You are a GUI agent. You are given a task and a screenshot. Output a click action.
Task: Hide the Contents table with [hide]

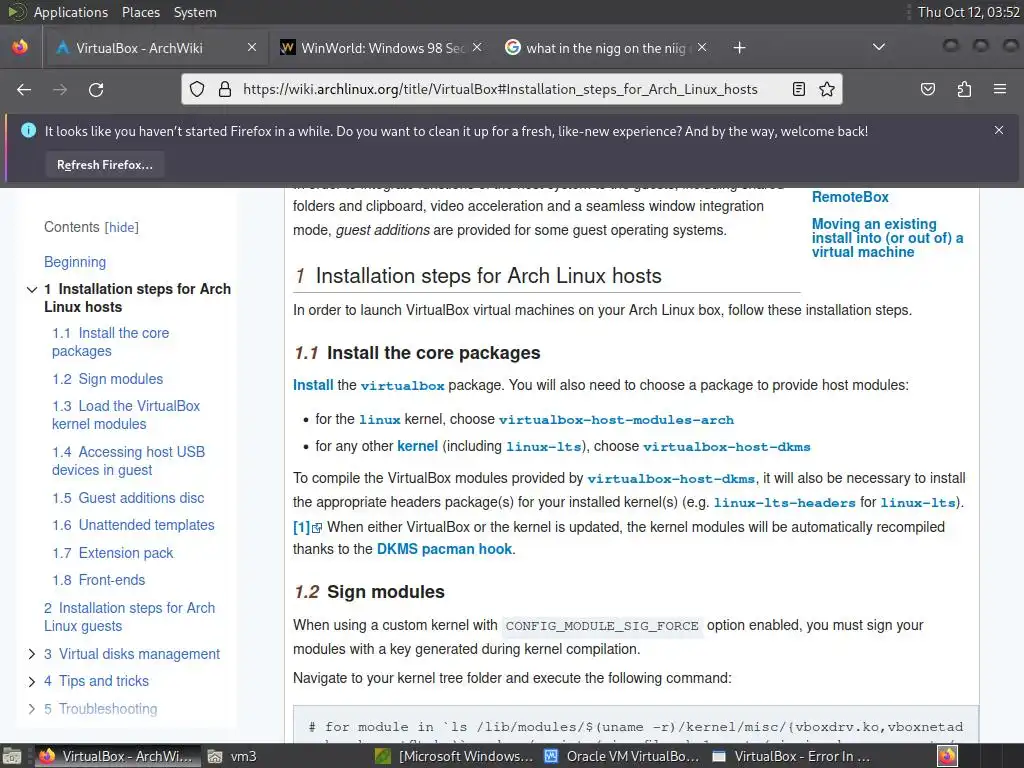coord(121,227)
